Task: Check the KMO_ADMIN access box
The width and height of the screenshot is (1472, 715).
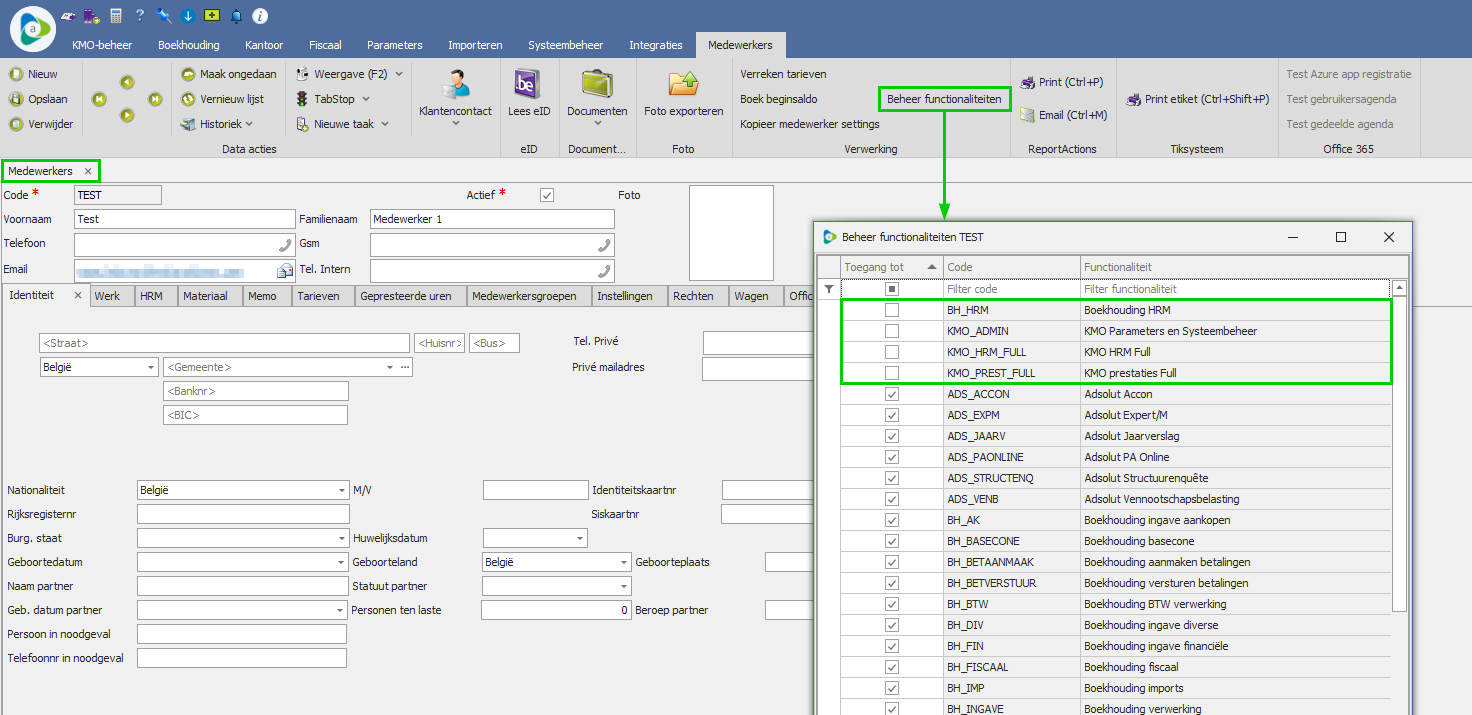Action: click(892, 331)
